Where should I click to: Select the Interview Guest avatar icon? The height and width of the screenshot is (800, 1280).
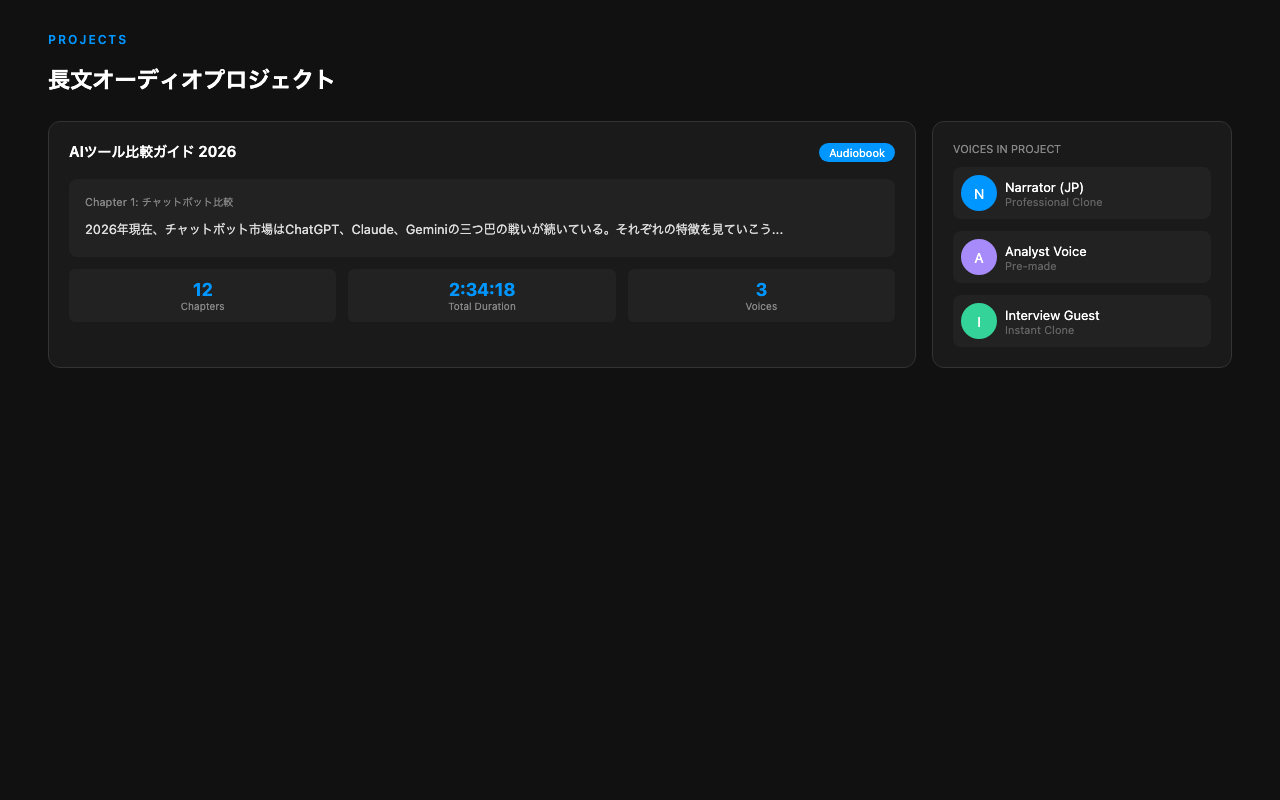(x=978, y=321)
